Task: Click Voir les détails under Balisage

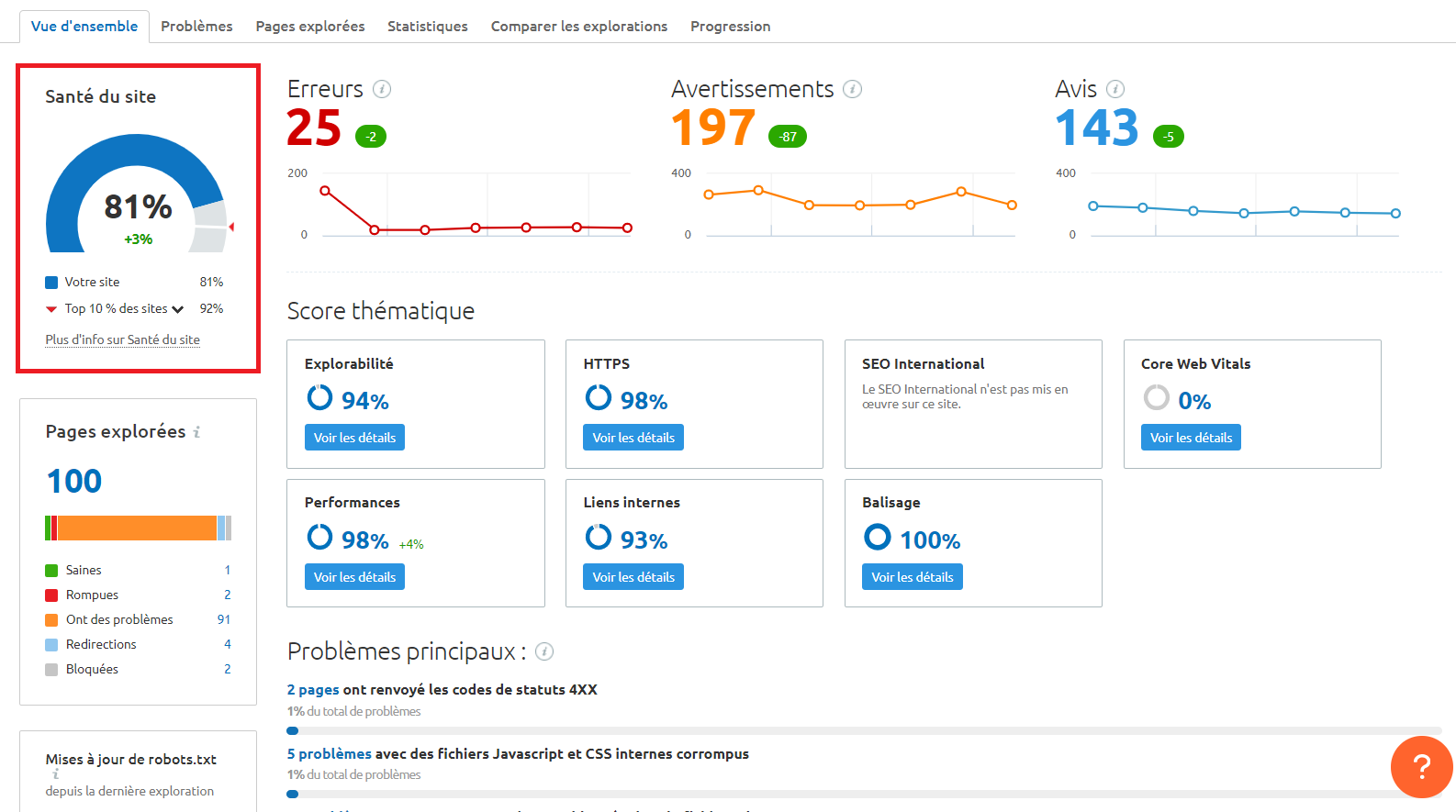Action: 913,577
